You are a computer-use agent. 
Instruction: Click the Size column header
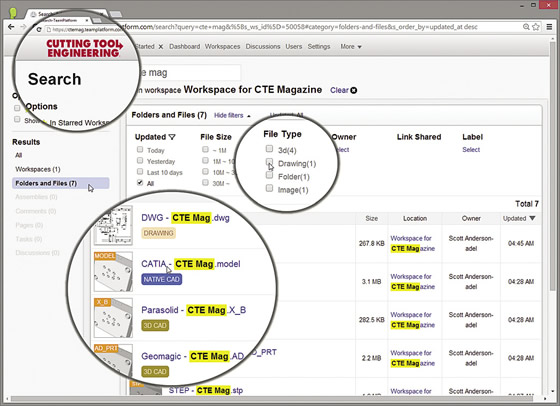click(372, 219)
